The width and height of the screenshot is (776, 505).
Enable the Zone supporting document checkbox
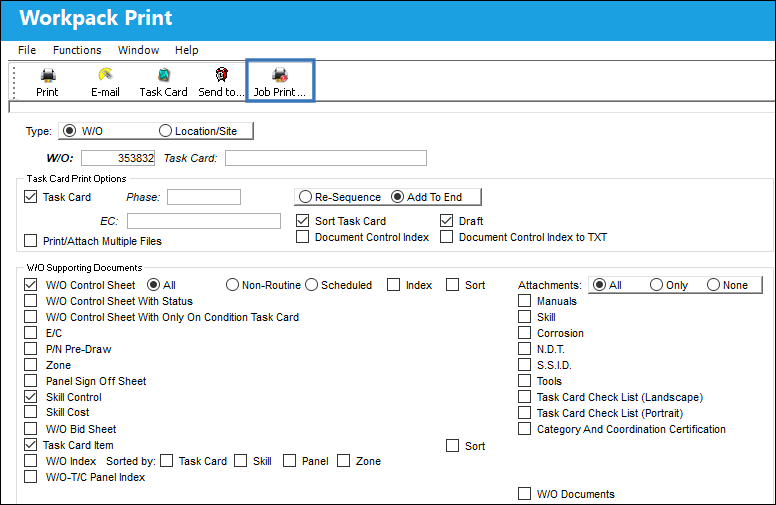point(31,365)
